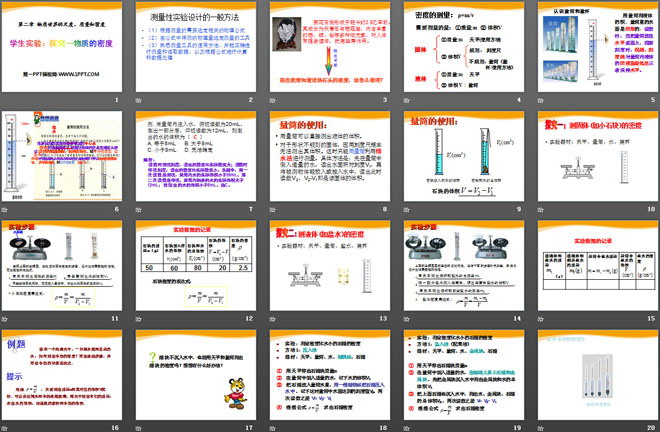Select slide 7 example question thumbnail

[196, 156]
